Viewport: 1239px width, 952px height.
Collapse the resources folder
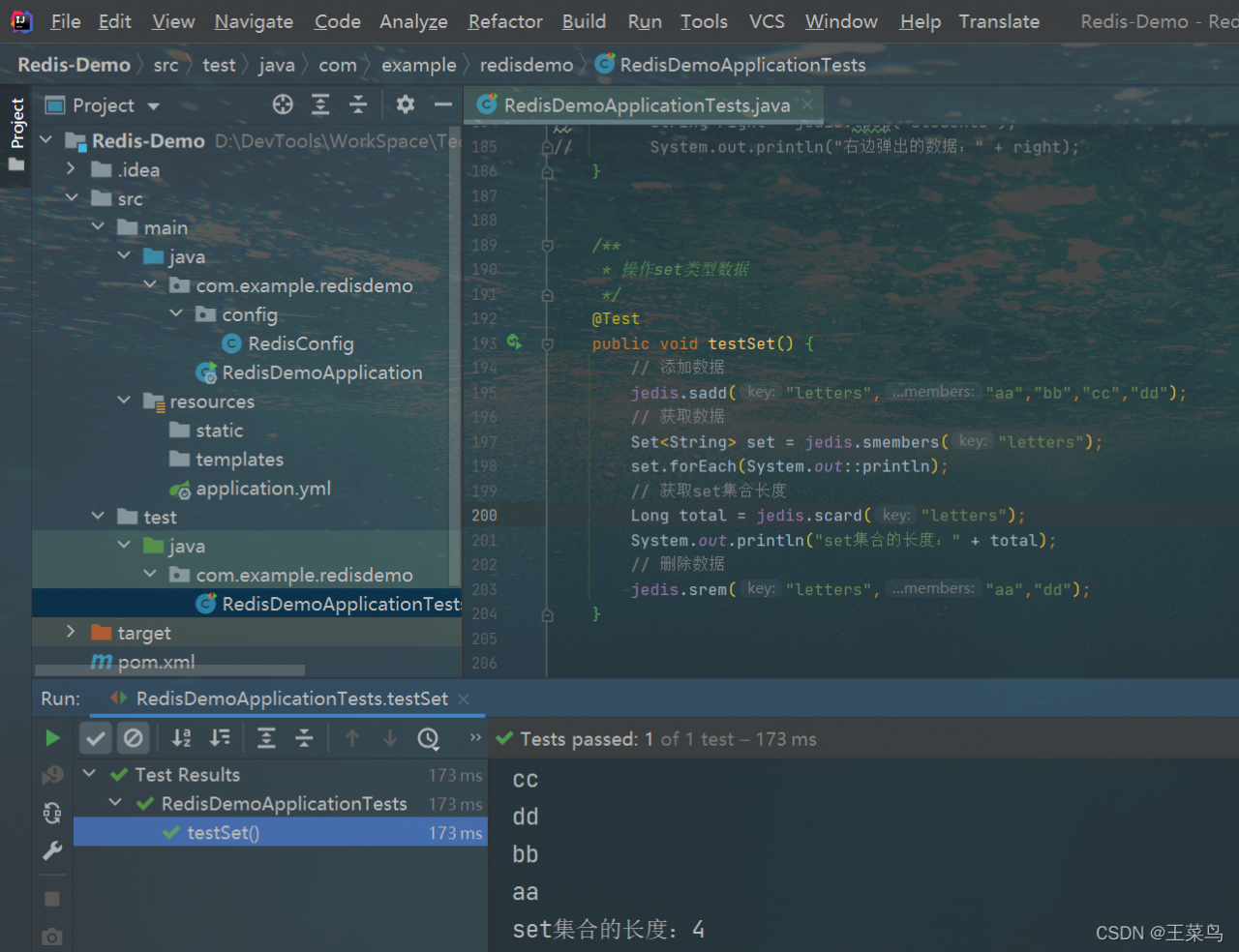coord(123,401)
